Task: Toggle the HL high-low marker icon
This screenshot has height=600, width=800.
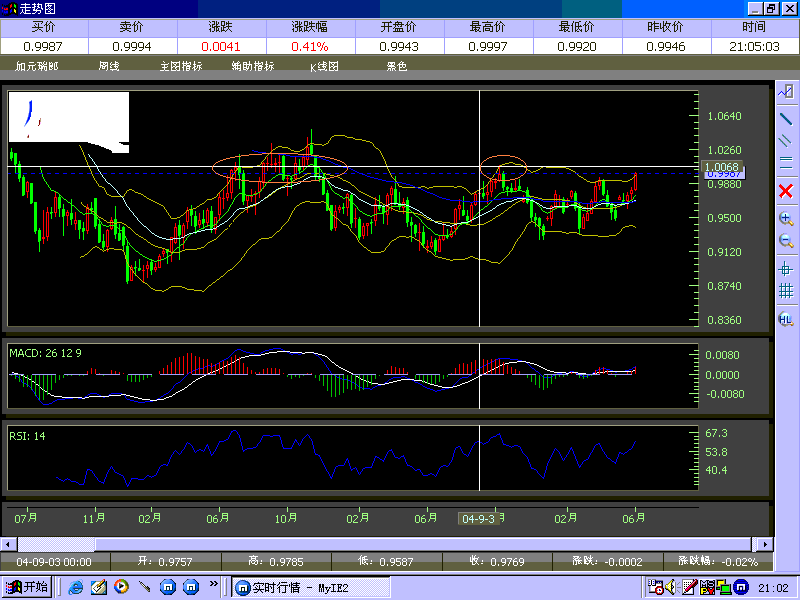Action: coord(786,319)
